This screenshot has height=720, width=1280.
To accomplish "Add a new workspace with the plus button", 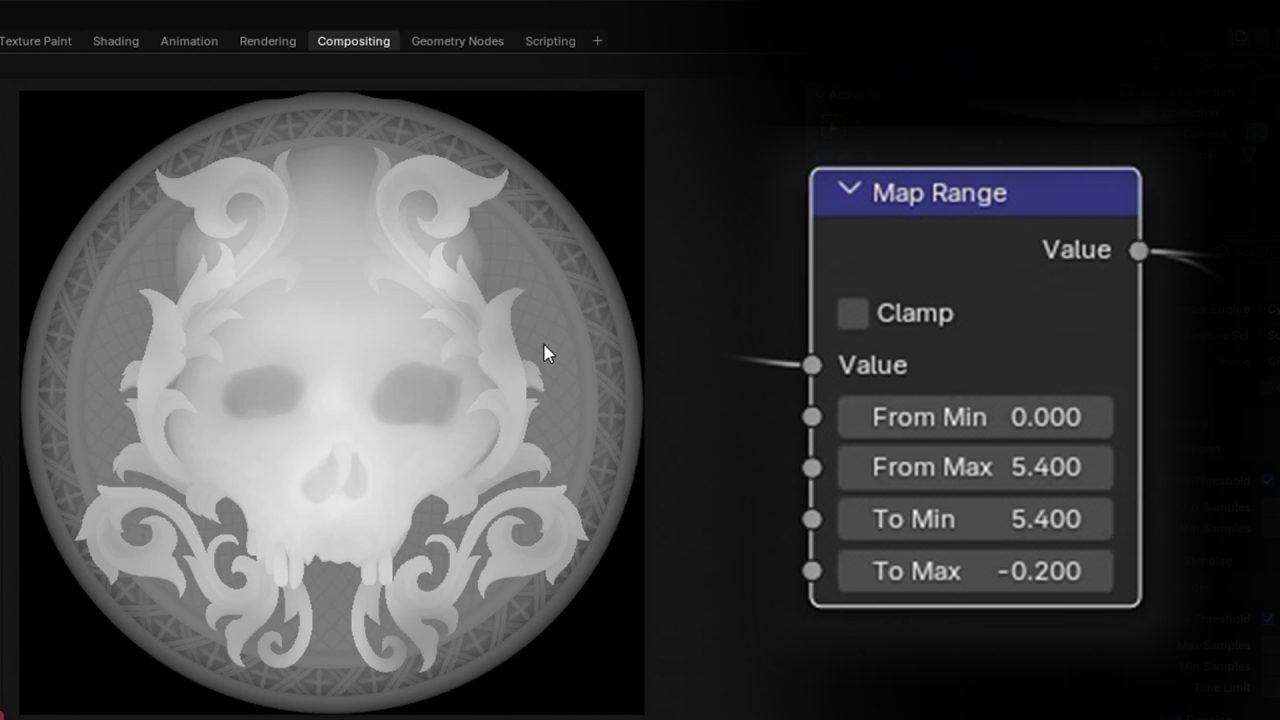I will tap(597, 41).
